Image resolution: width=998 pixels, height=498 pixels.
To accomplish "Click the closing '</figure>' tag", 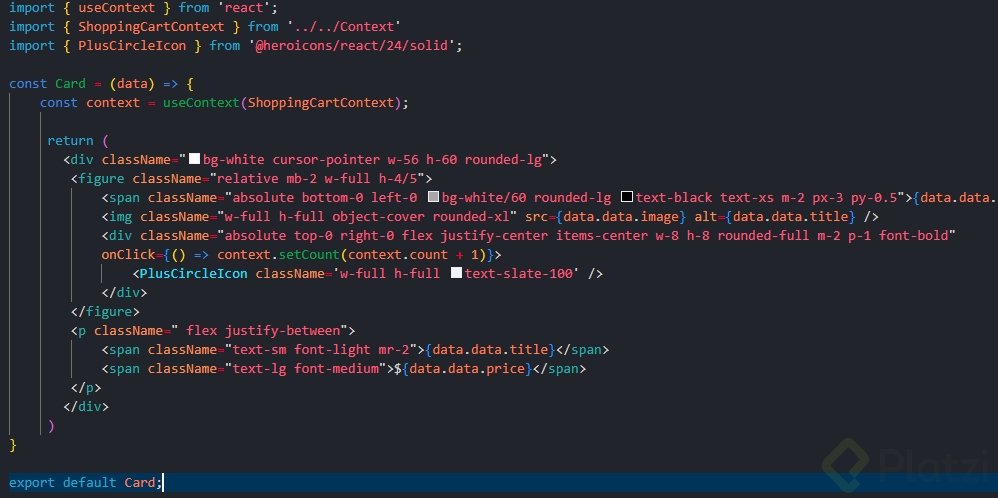I will (105, 312).
